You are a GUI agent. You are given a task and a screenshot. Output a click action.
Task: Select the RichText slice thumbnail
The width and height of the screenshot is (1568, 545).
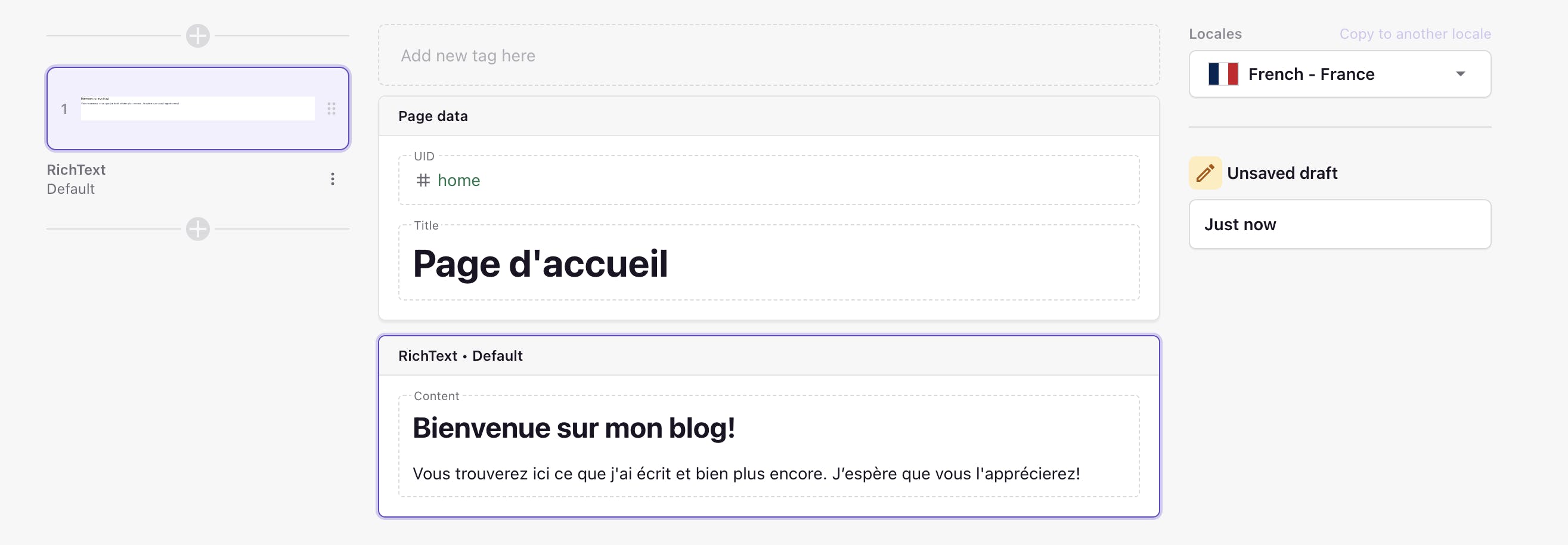click(x=197, y=109)
